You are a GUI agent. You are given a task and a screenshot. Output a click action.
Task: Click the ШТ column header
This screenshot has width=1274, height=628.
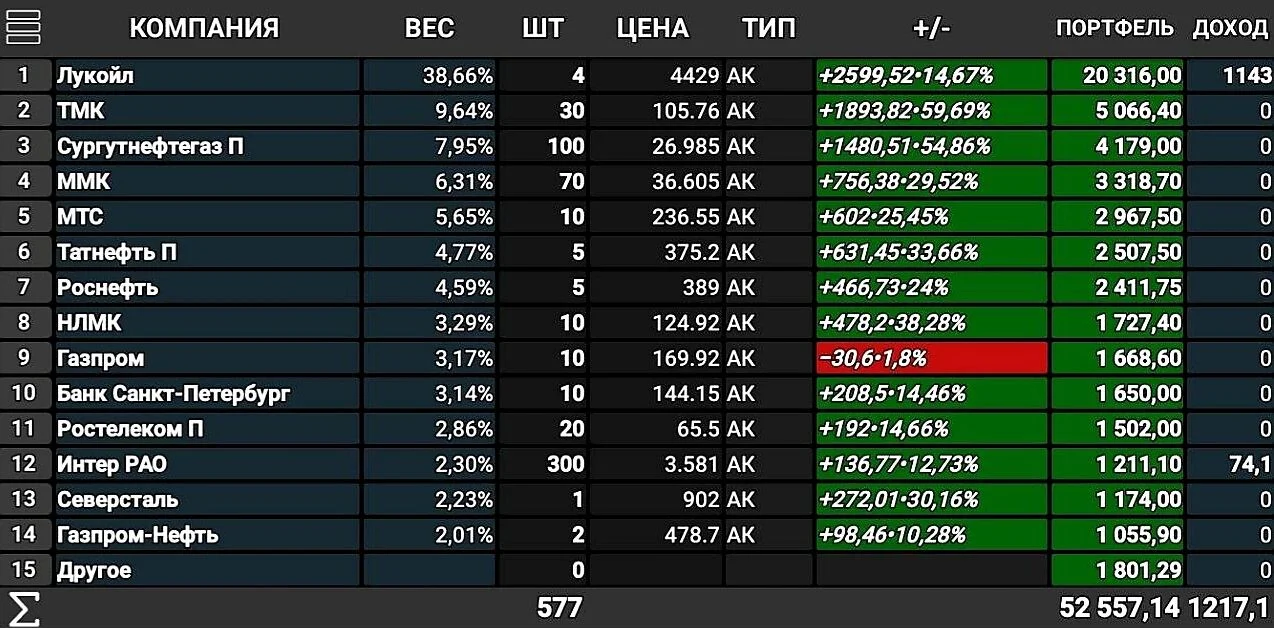(x=542, y=28)
